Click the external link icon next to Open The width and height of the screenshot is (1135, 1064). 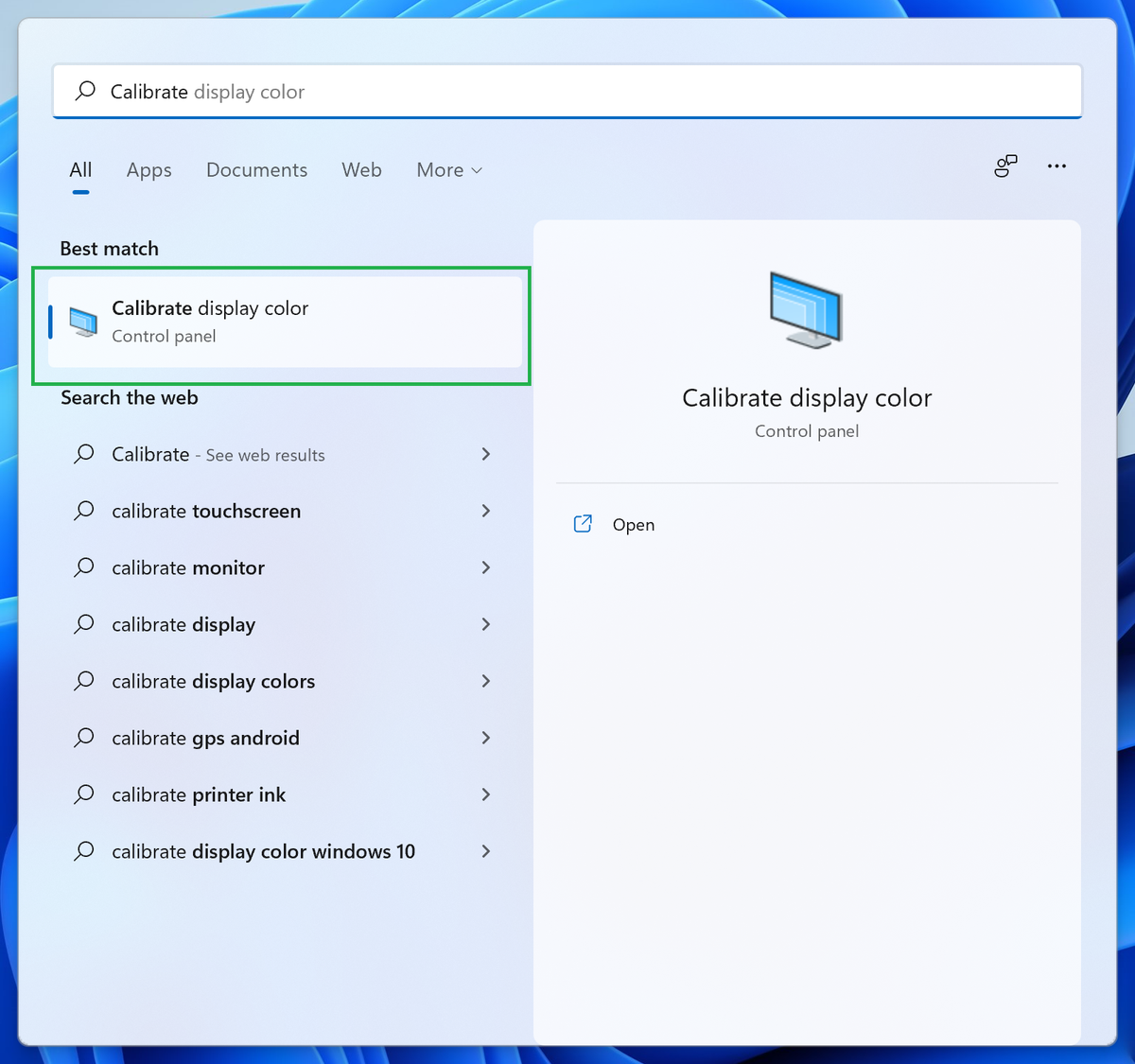tap(584, 523)
